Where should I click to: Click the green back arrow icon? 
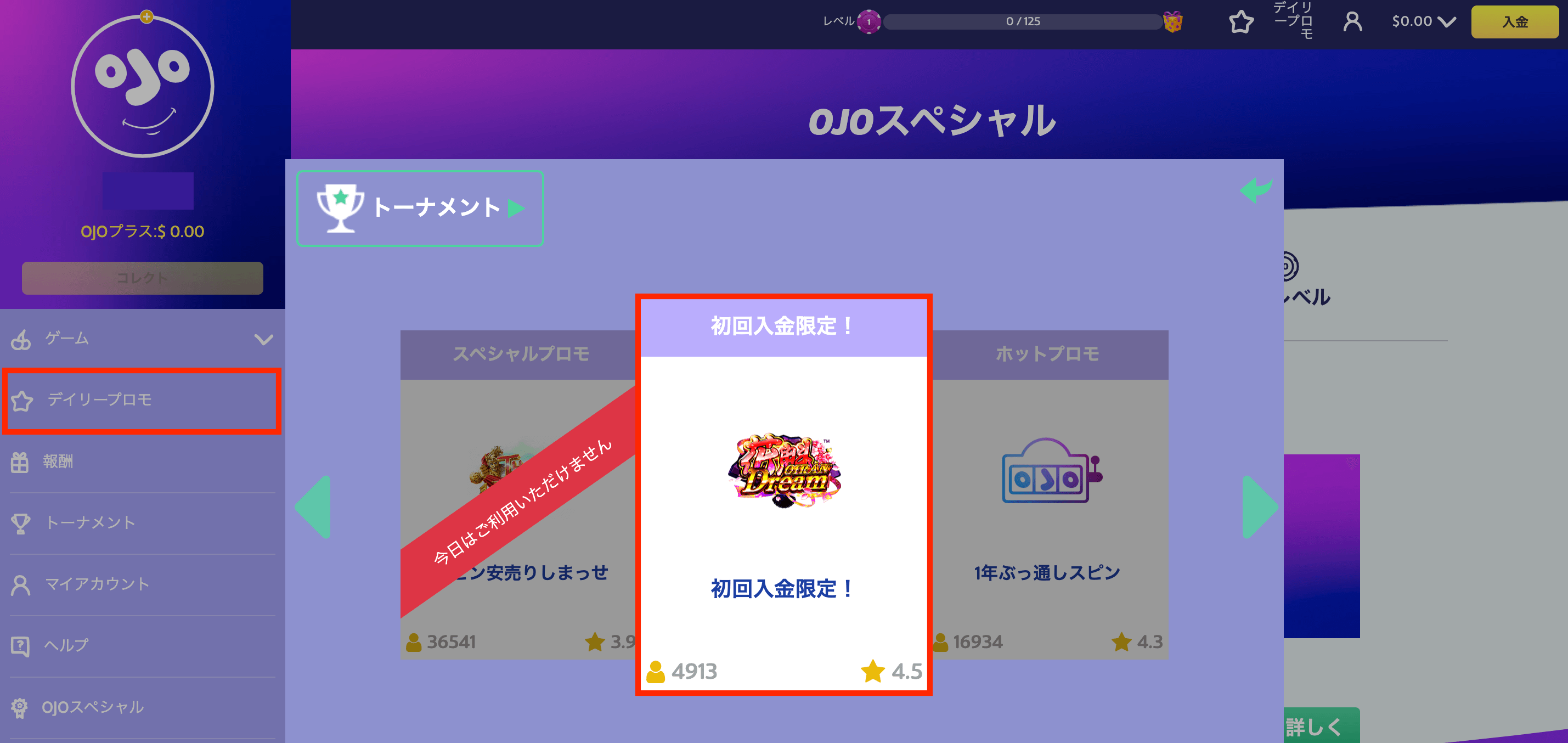[1256, 190]
